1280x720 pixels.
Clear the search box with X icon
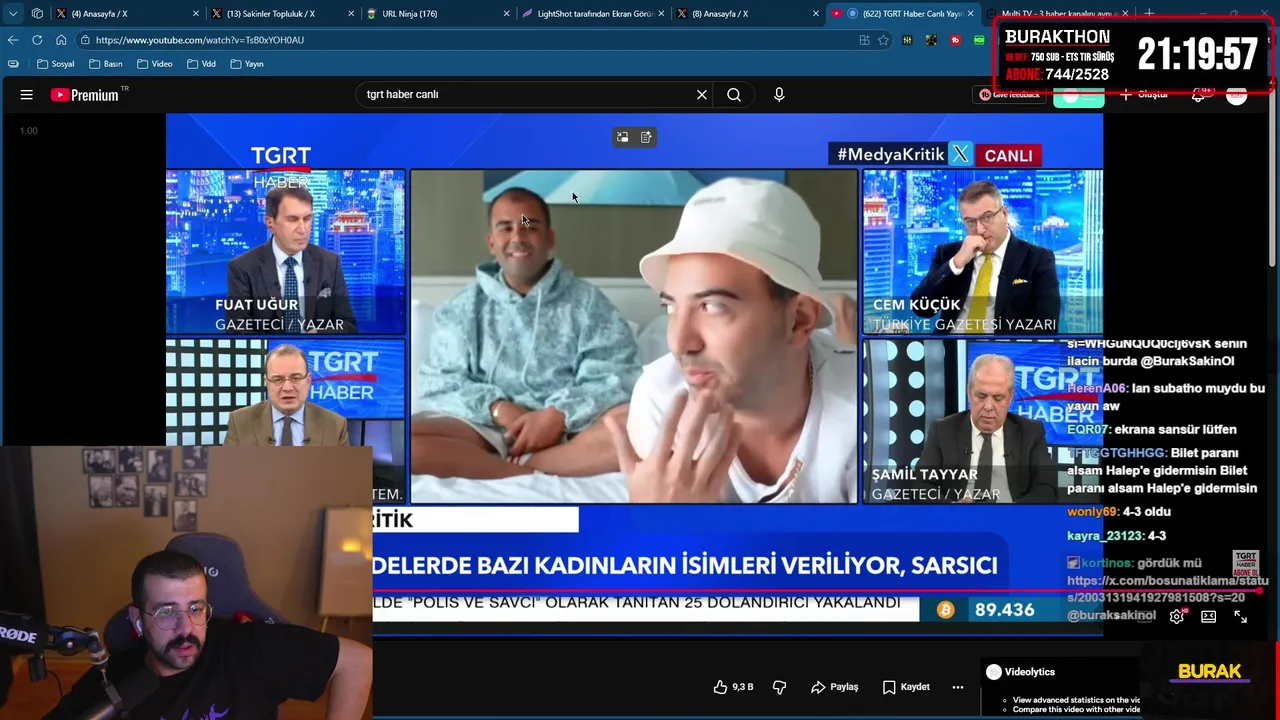pos(702,95)
